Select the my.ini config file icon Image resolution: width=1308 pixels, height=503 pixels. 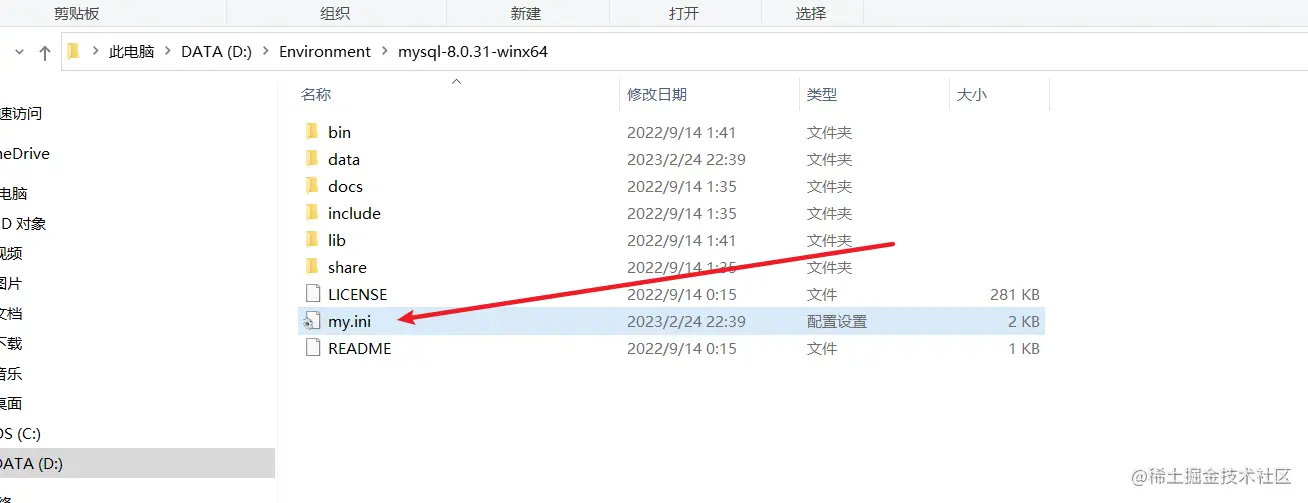pyautogui.click(x=312, y=321)
